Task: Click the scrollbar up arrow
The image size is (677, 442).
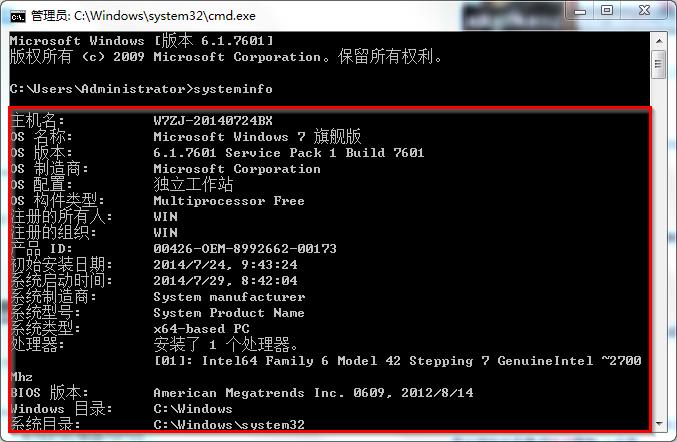Action: click(x=658, y=40)
